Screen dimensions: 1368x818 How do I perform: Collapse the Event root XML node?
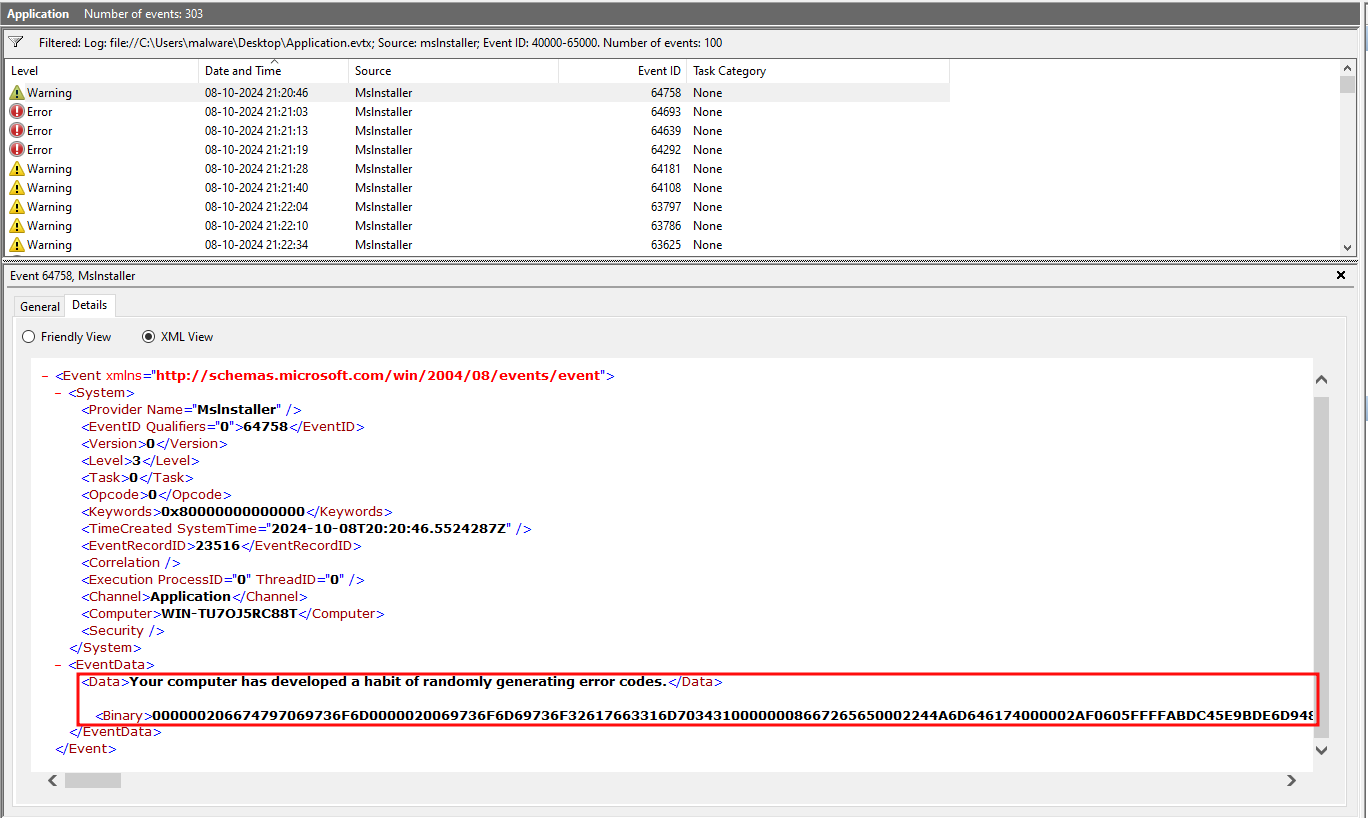45,376
